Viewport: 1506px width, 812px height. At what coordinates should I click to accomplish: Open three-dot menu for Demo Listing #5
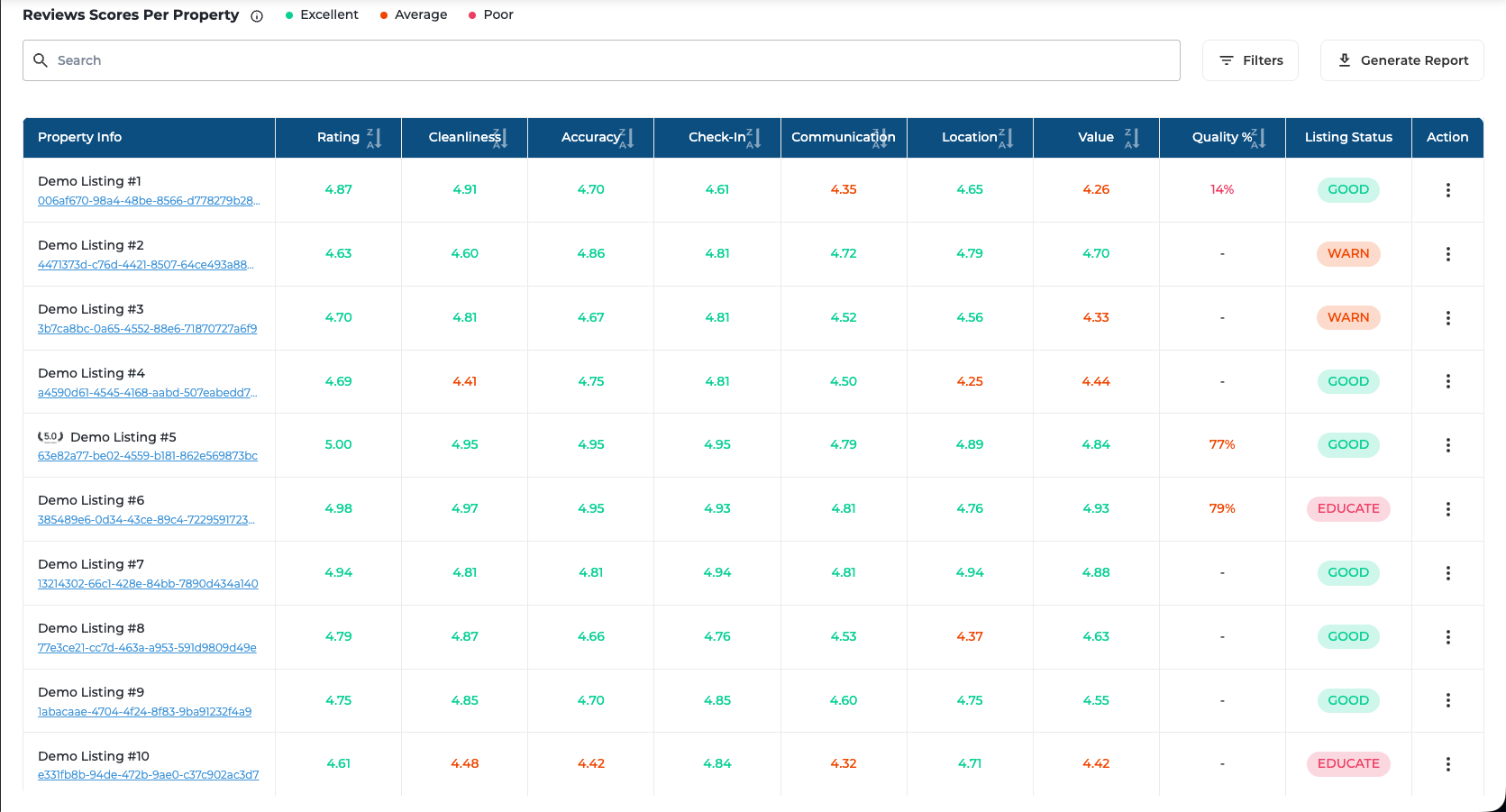click(1447, 445)
